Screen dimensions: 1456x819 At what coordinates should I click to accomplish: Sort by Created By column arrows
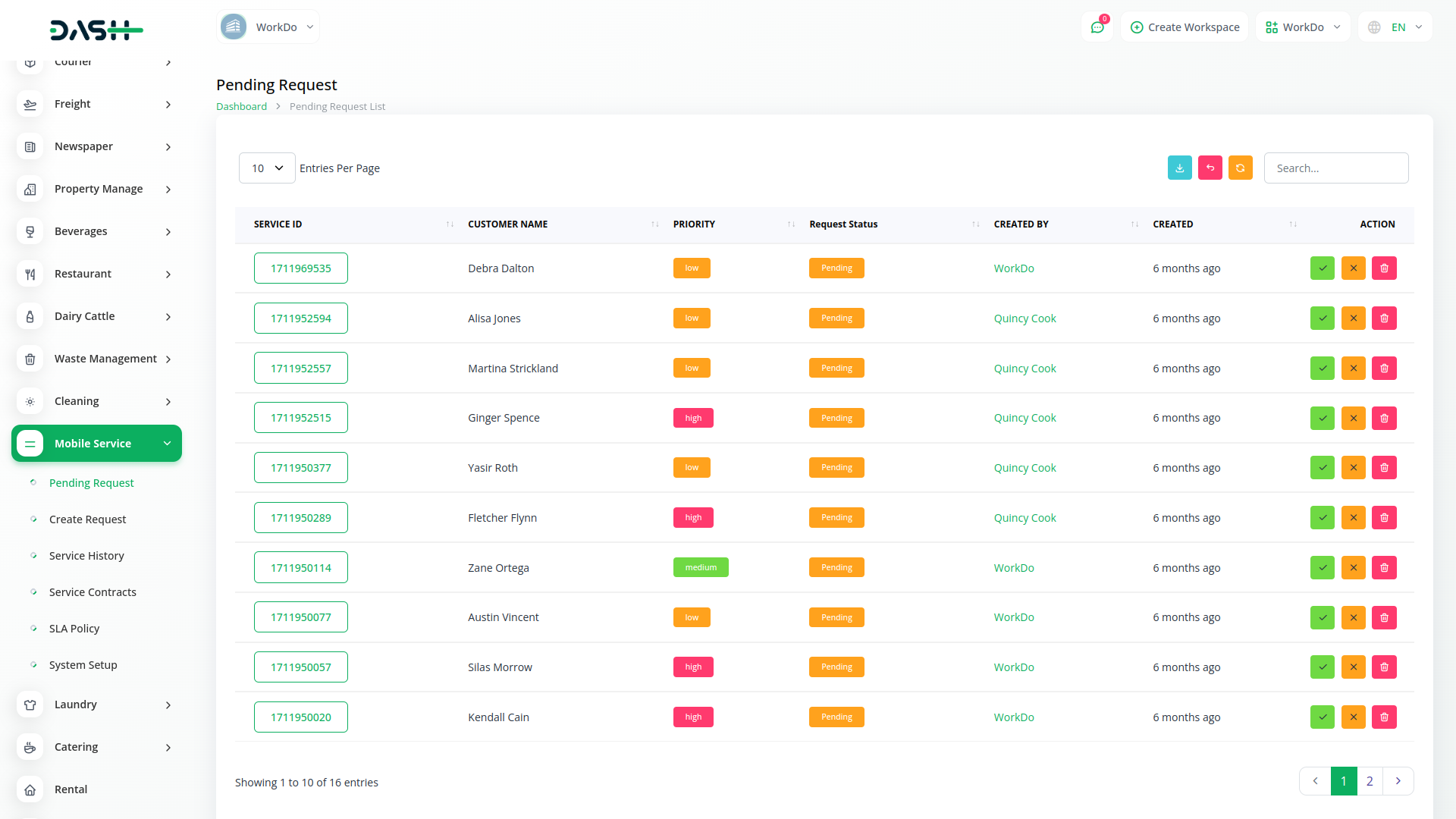[x=1134, y=224]
